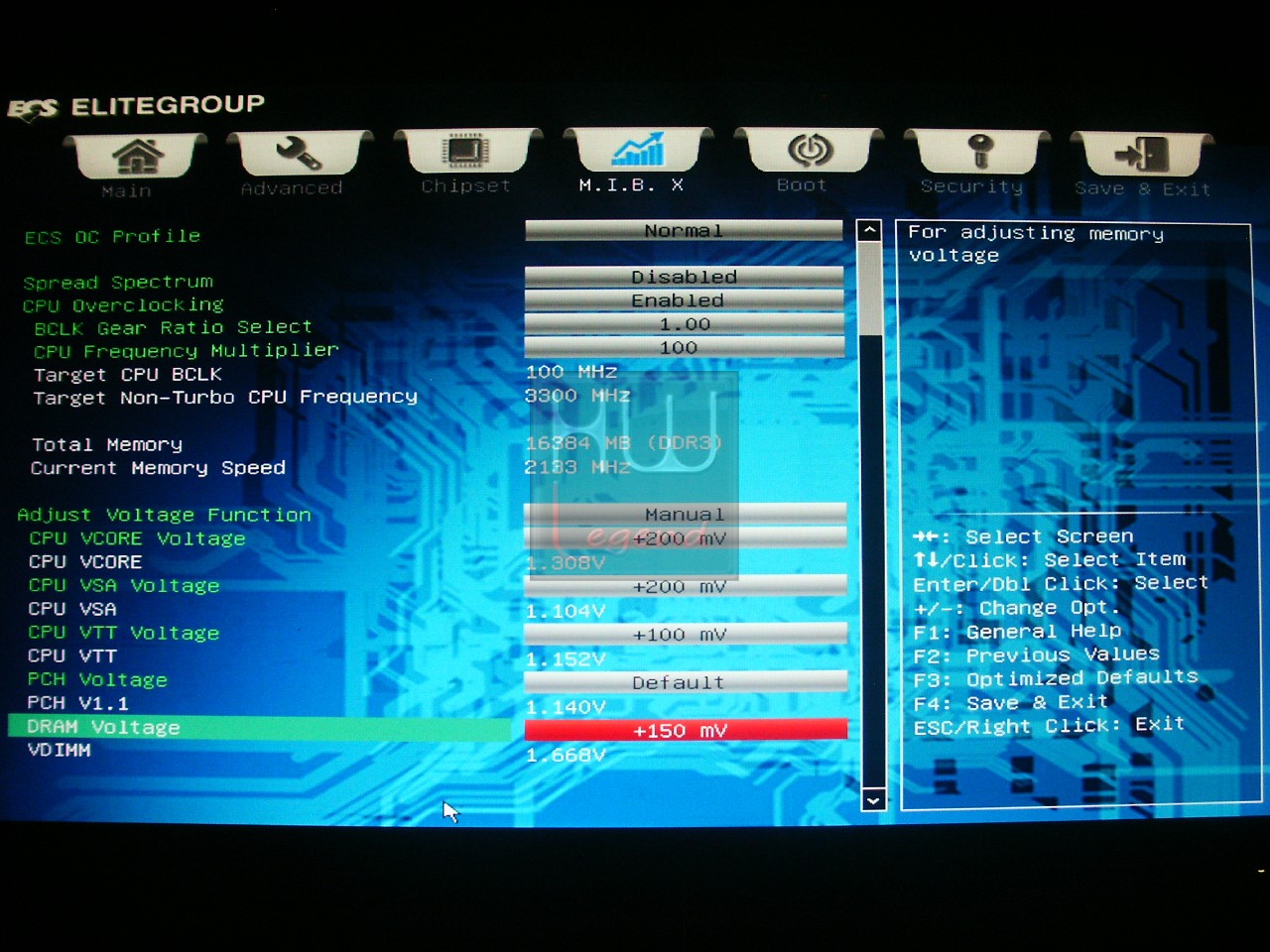Viewport: 1270px width, 952px height.
Task: Click the settings list scrollbar thumb
Action: [x=870, y=289]
